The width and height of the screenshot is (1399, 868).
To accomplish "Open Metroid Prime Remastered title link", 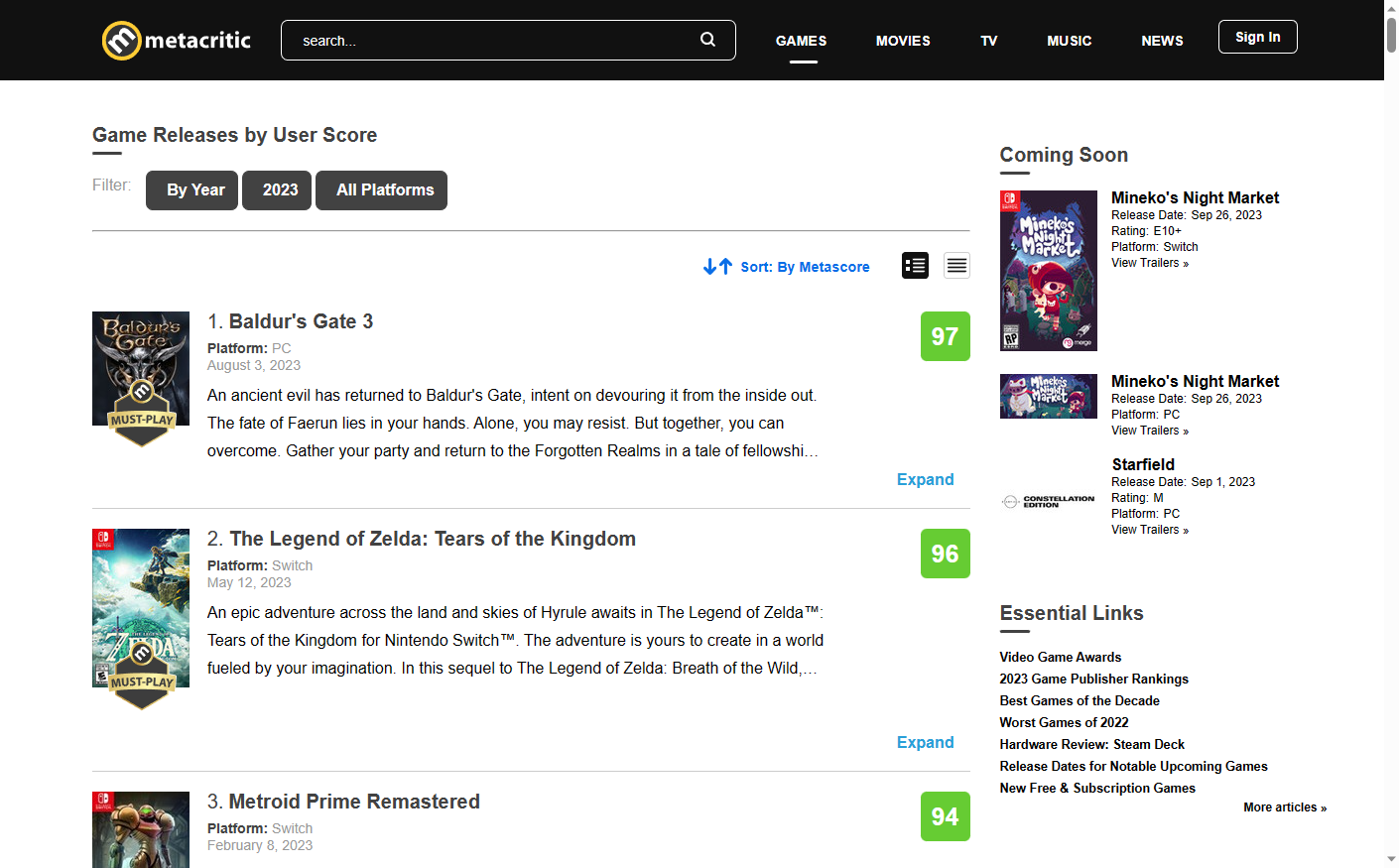I will point(354,802).
